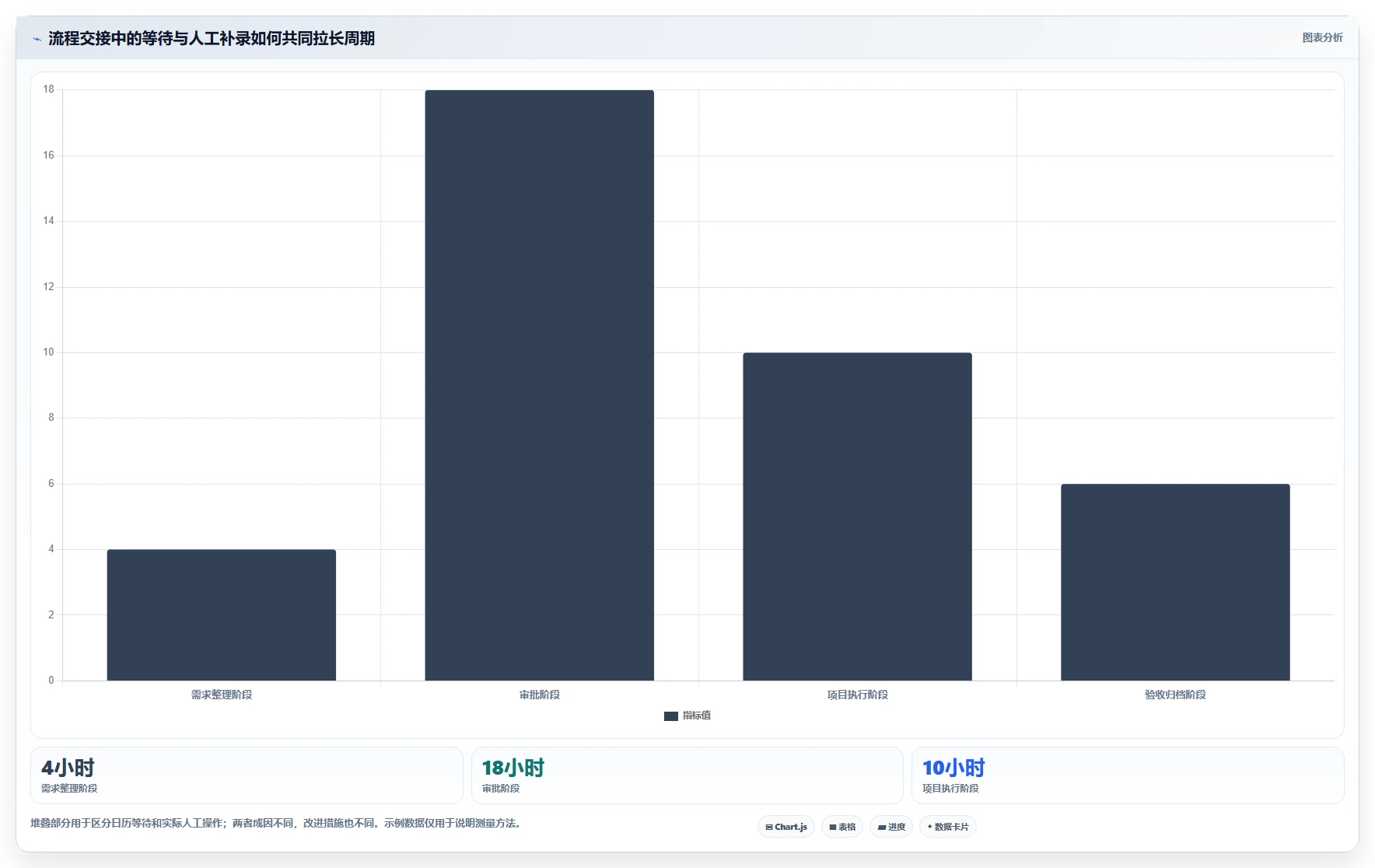Screen dimensions: 1375x868
Task: Select the 4小时 data card
Action: point(247,775)
